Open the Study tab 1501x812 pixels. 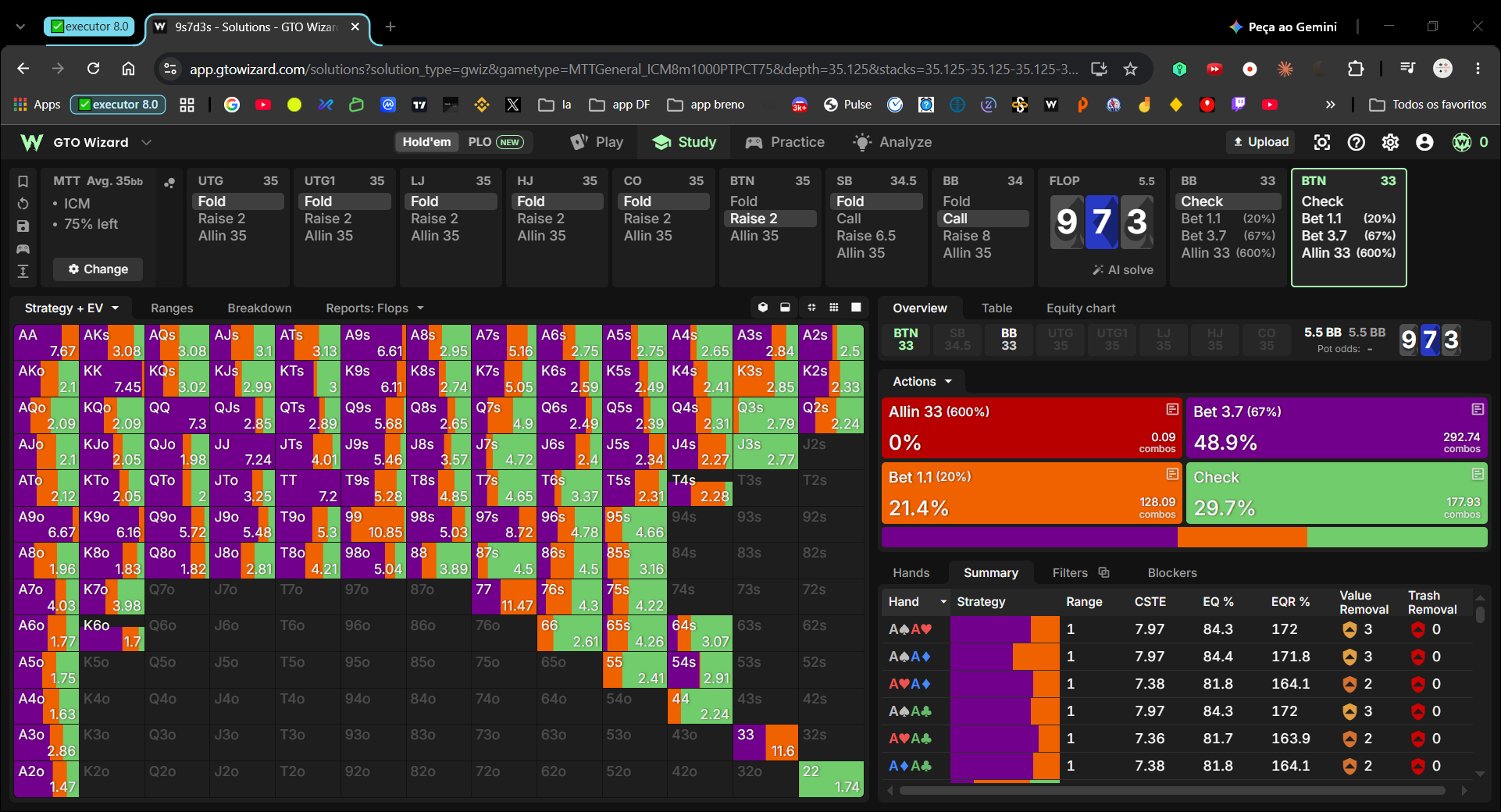pos(684,142)
